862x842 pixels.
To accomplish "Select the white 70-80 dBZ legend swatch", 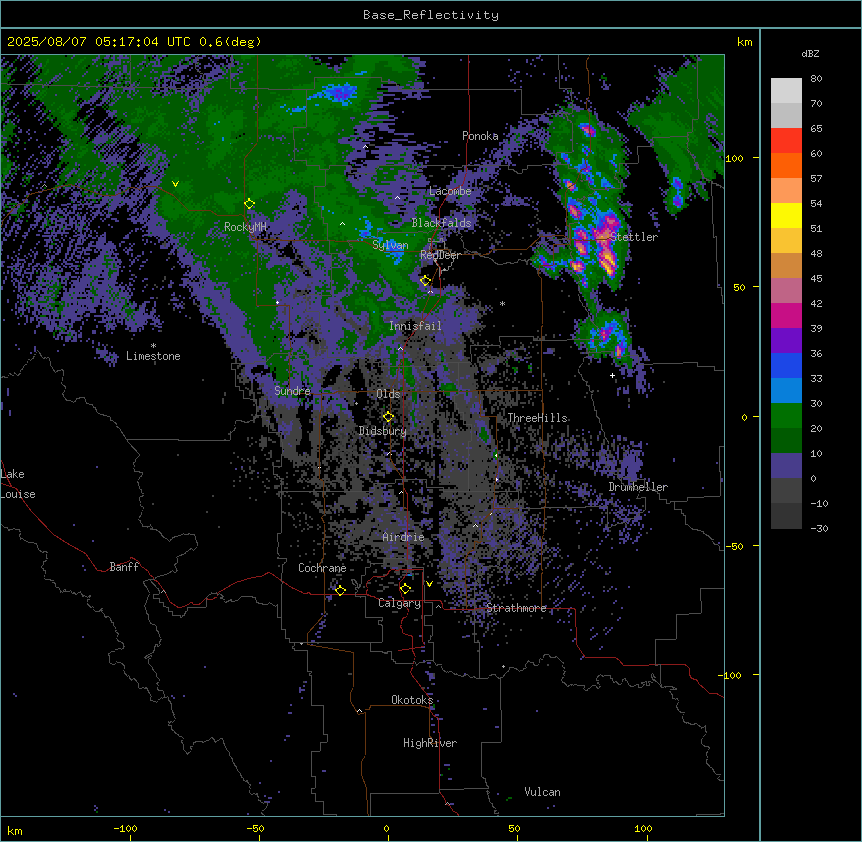I will tap(786, 91).
